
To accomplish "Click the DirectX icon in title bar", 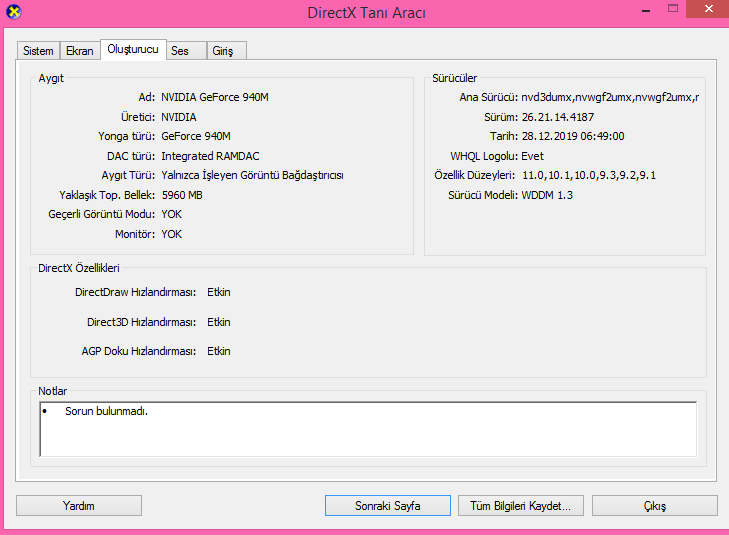I will coord(14,12).
